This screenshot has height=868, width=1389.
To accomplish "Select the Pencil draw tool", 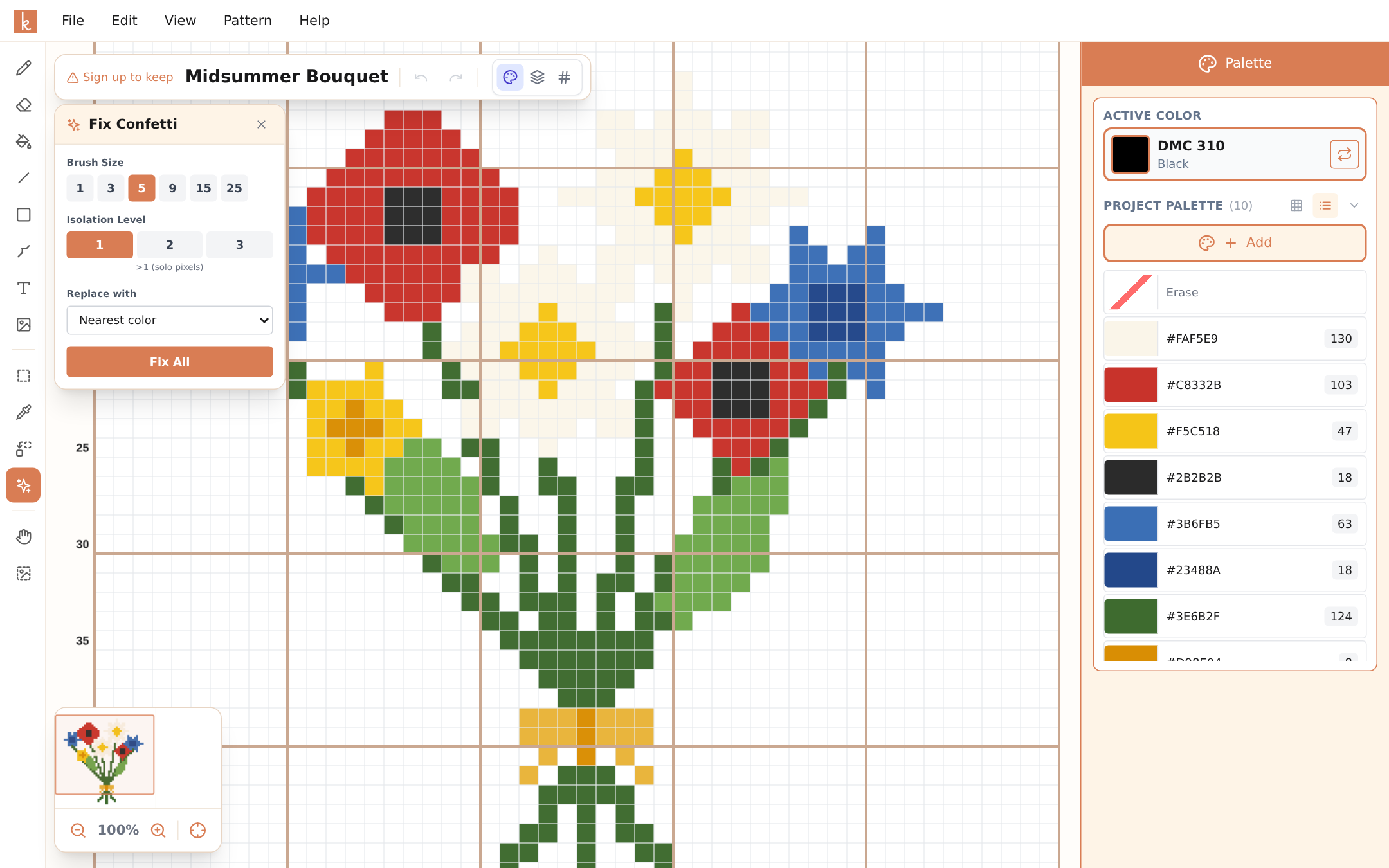I will (24, 68).
